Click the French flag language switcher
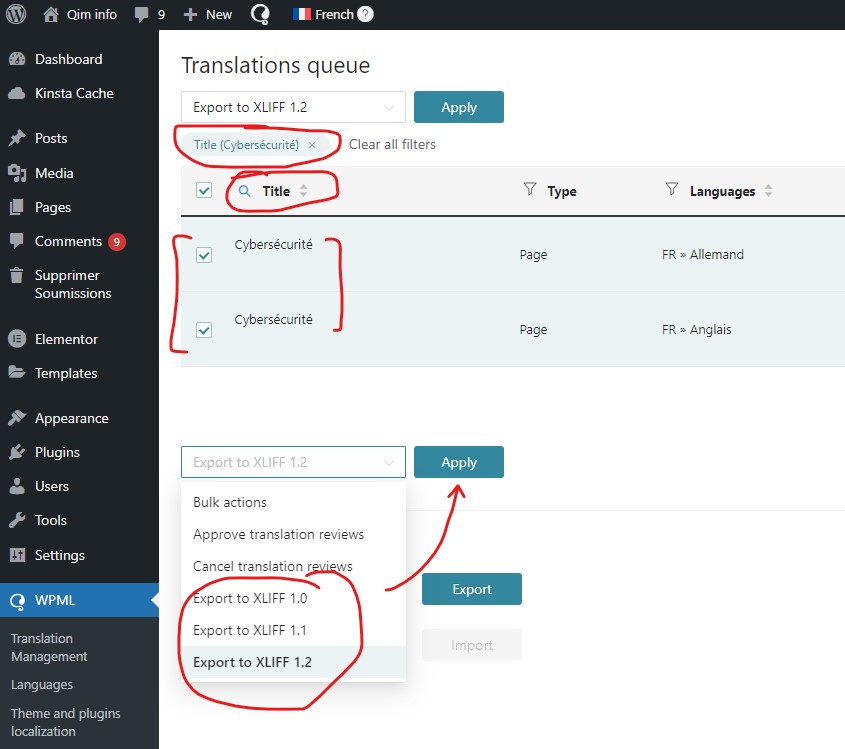Viewport: 845px width, 749px height. tap(301, 14)
